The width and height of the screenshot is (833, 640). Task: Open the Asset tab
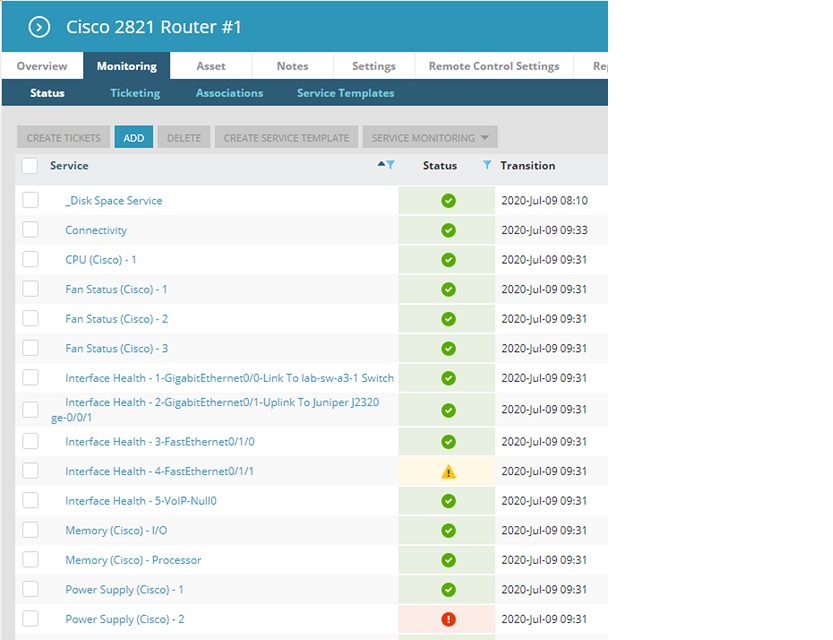tap(211, 66)
